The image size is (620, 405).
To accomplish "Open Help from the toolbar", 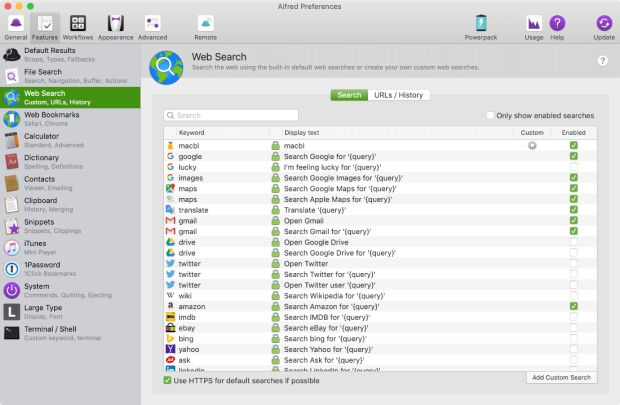I will pos(557,28).
